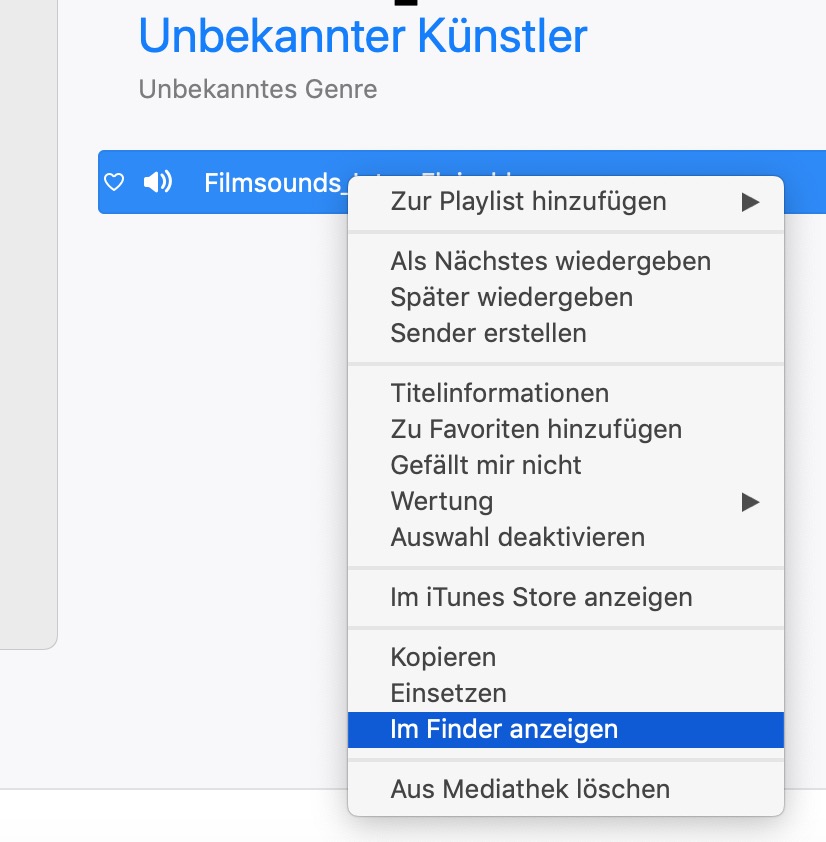Expand the arrow next to Zur Playlist hinzufügen
This screenshot has width=826, height=842.
click(x=750, y=202)
